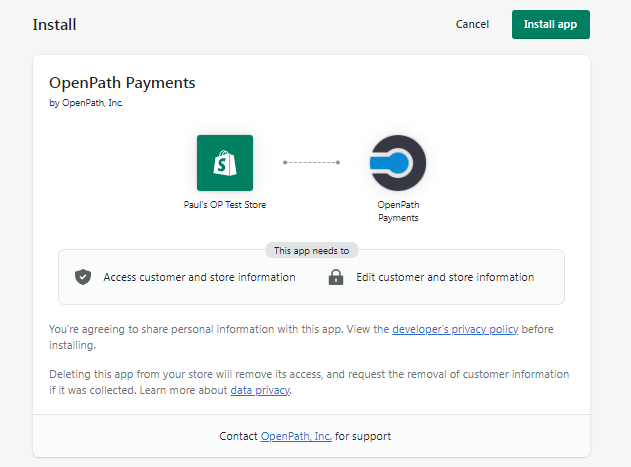The image size is (631, 467).
Task: Open the developer's privacy policy link
Action: tap(455, 329)
